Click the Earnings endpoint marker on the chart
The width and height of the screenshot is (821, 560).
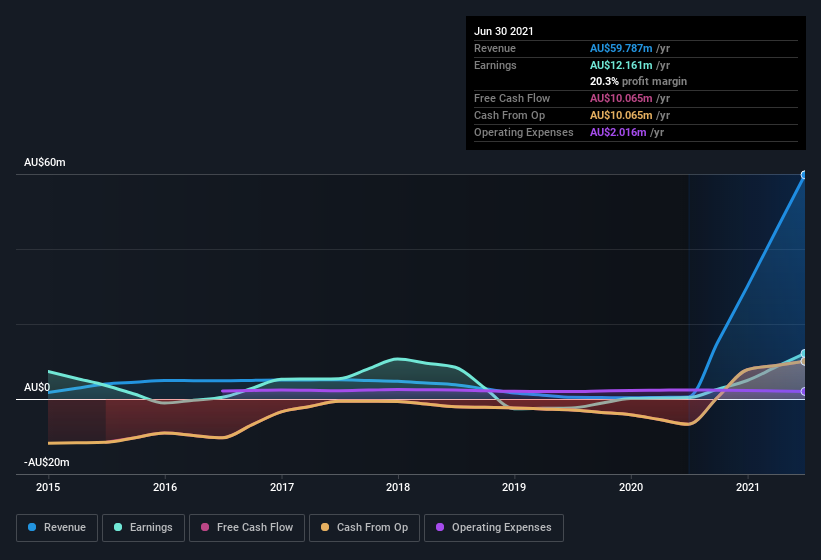coord(804,354)
